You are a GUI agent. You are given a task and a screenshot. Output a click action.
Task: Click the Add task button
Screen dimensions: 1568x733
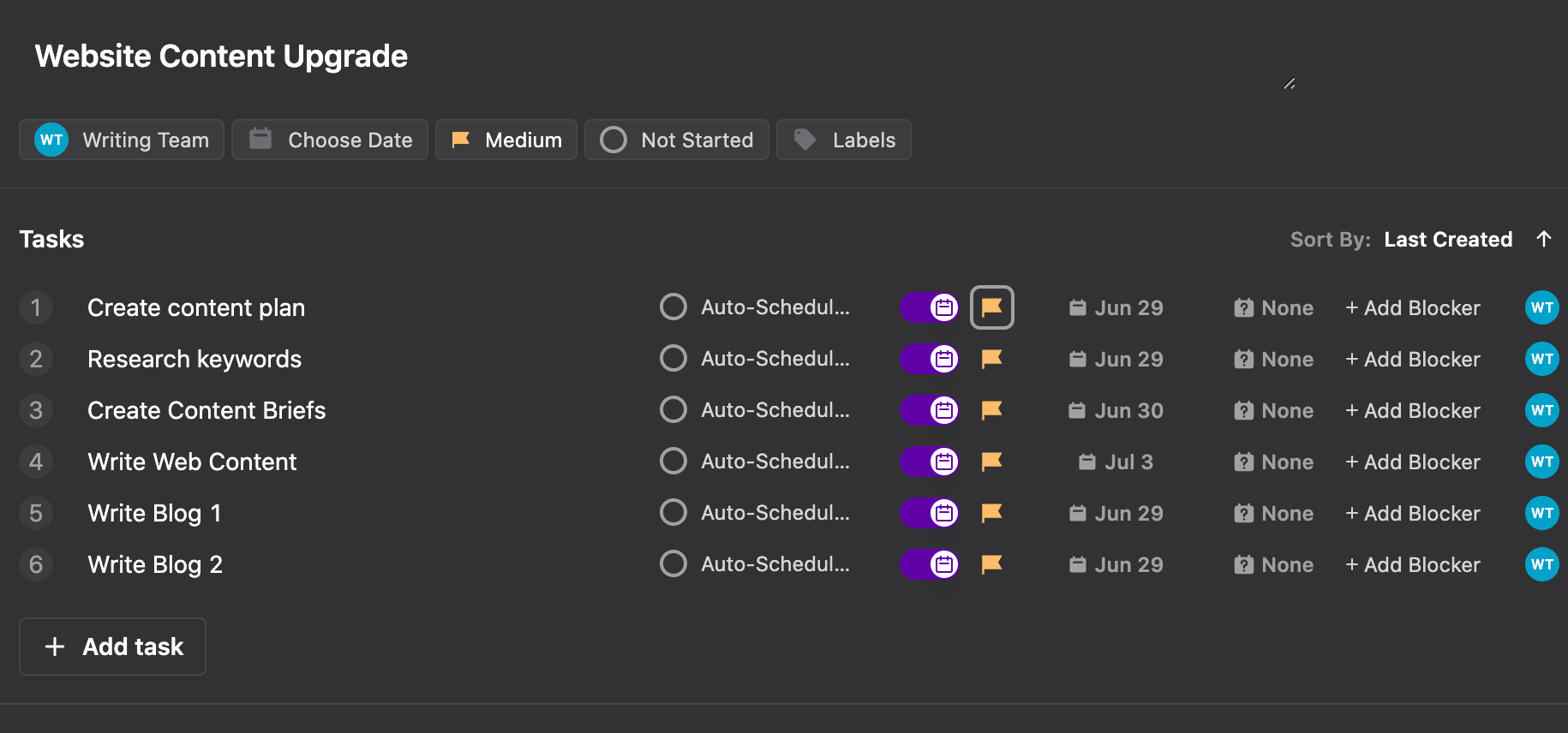click(x=113, y=647)
